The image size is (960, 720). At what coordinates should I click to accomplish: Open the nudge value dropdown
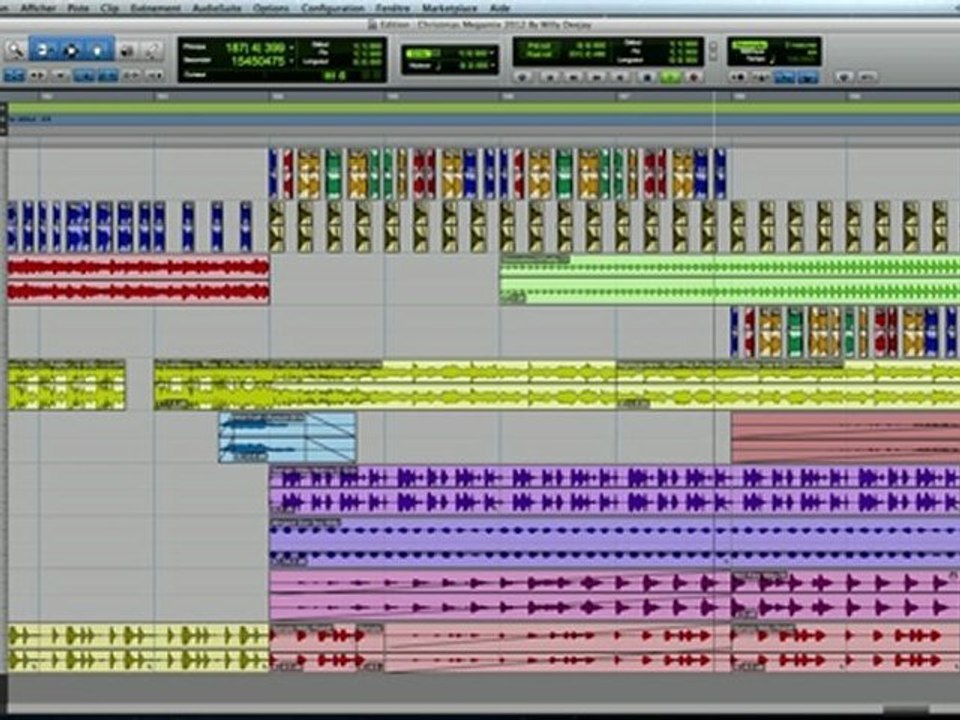[492, 66]
